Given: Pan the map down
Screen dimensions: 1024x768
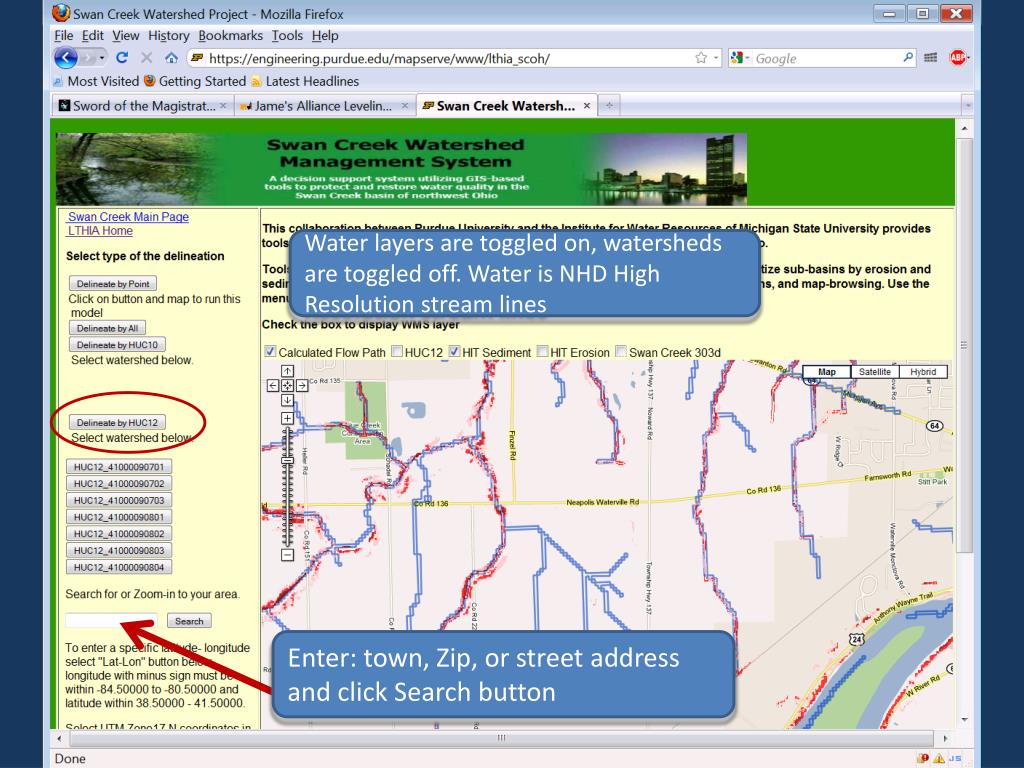Looking at the screenshot, I should click(x=287, y=400).
